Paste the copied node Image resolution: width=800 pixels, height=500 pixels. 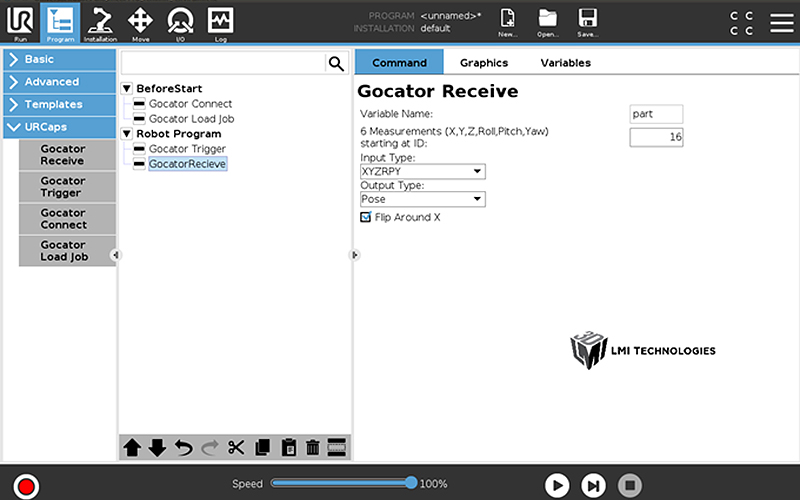click(289, 448)
